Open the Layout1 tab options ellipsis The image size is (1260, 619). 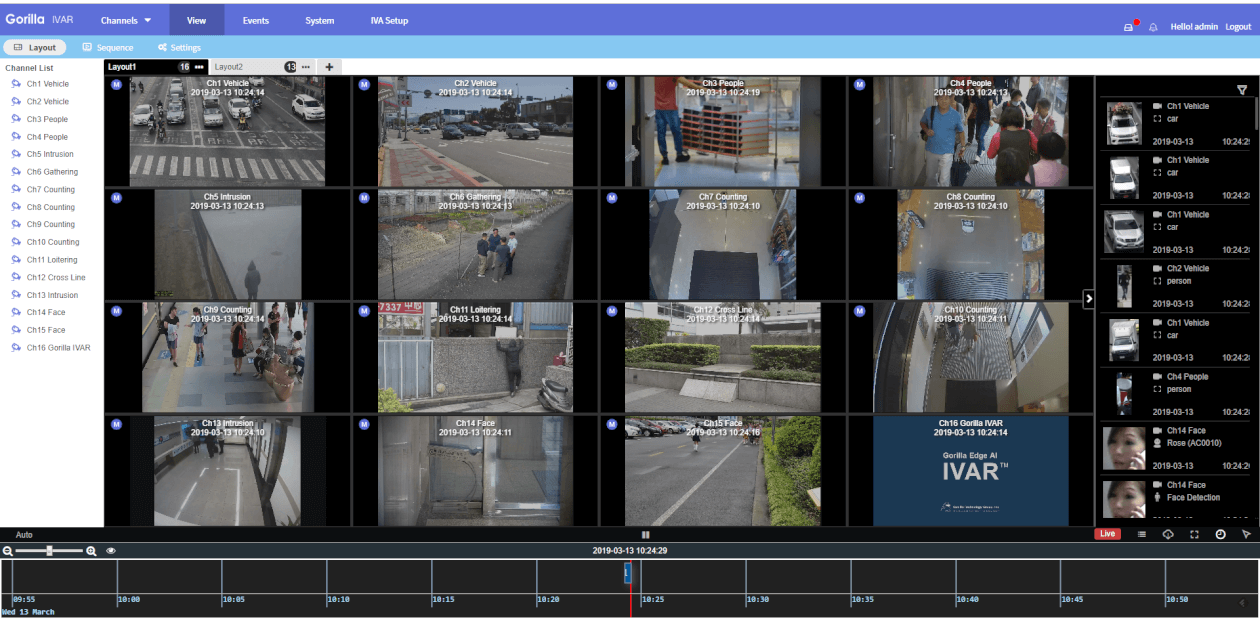(199, 67)
